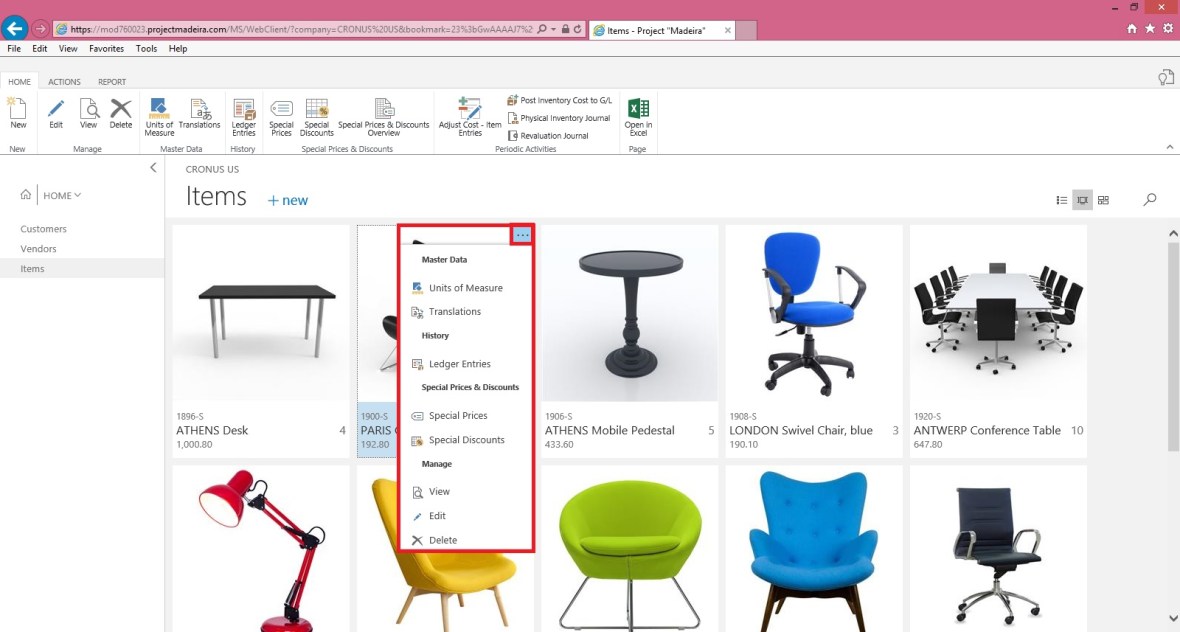Collapse the left navigation pane
This screenshot has width=1180, height=632.
click(x=153, y=168)
